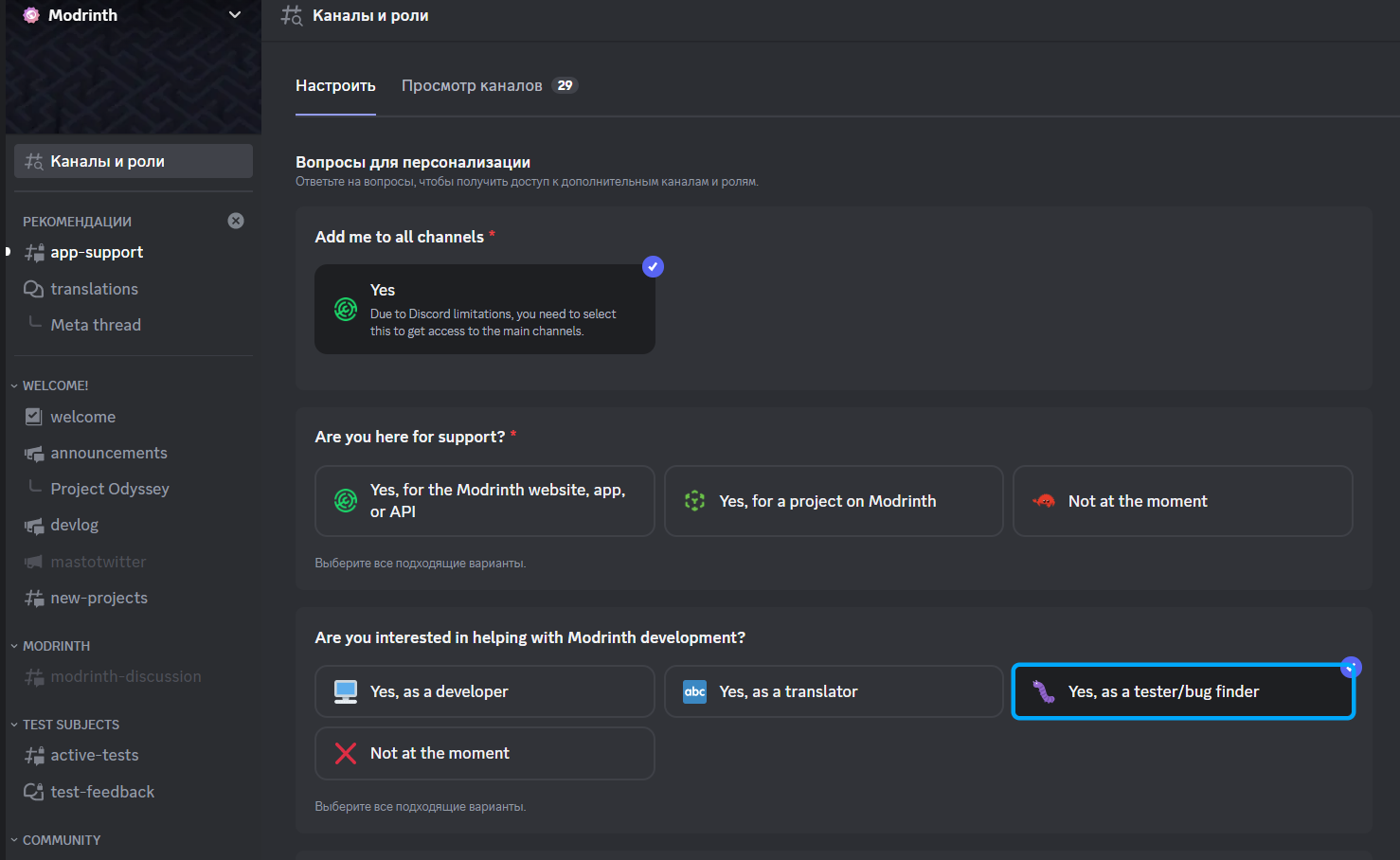Viewport: 1400px width, 860px height.
Task: Dismiss recommendations with the X button
Action: [236, 221]
